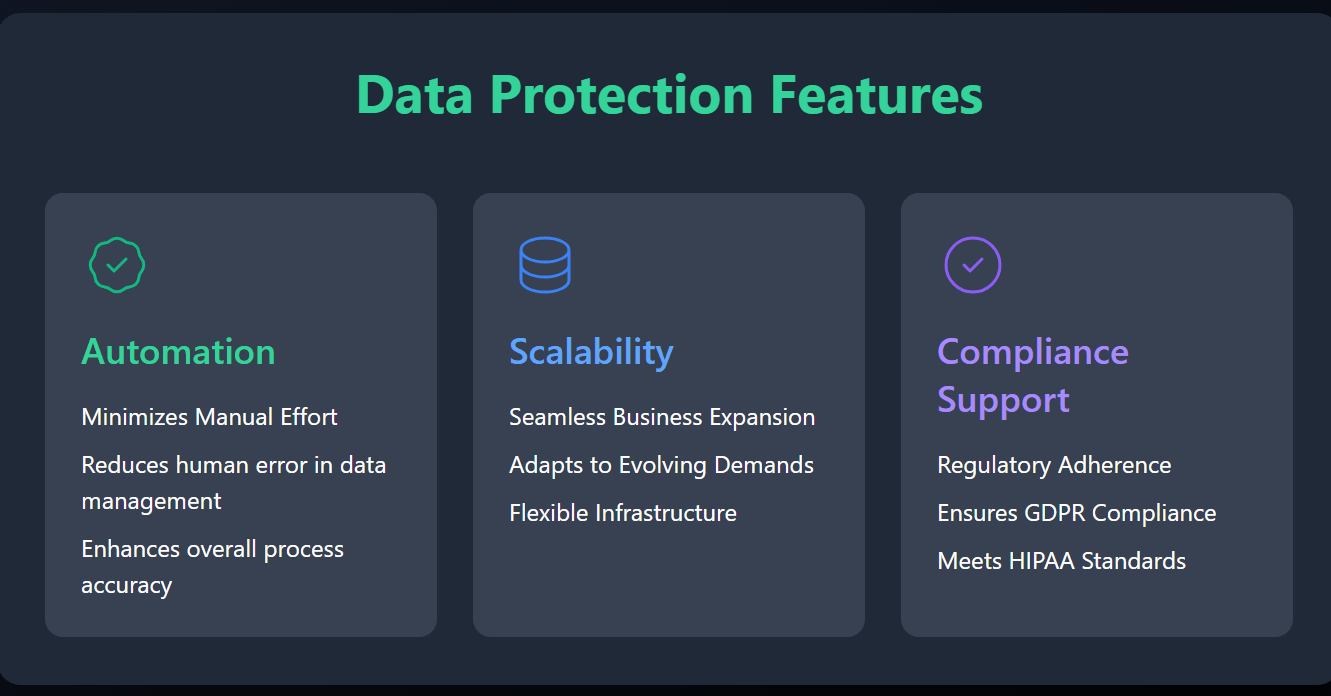Viewport: 1331px width, 696px height.
Task: Select Ensures GDPR Compliance item
Action: (x=1077, y=513)
